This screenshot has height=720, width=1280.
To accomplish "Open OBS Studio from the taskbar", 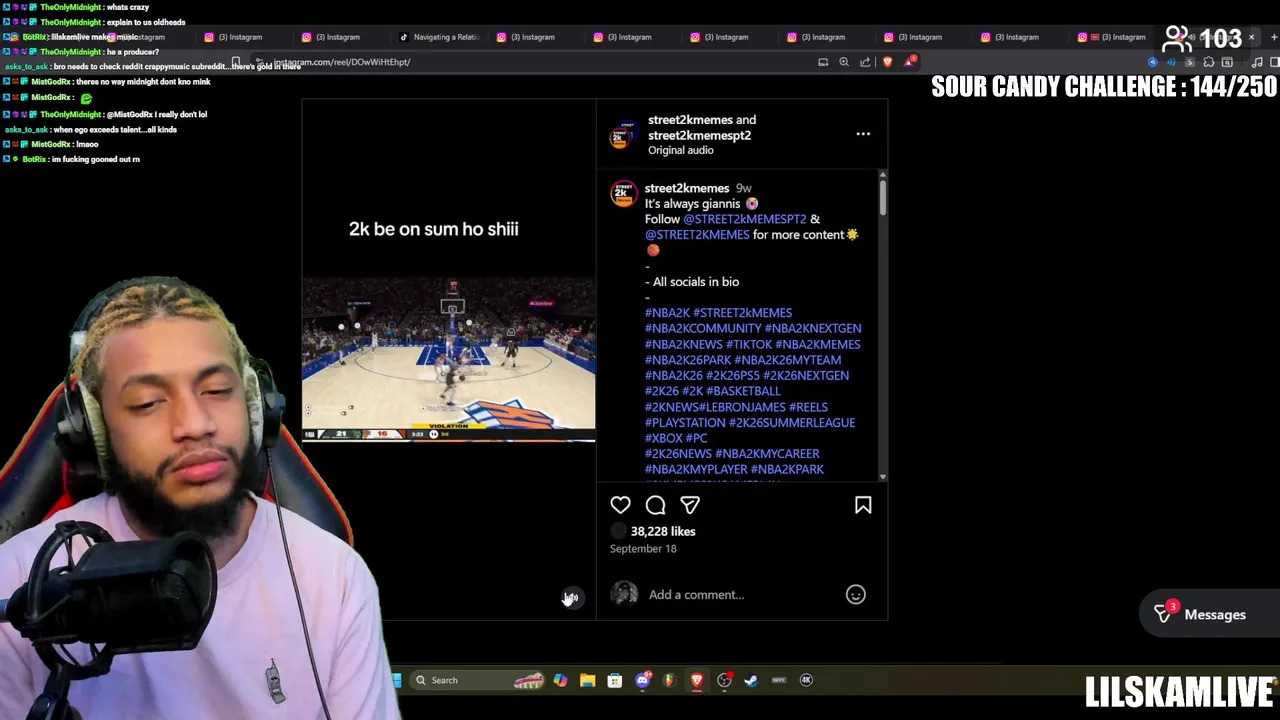I will coord(724,680).
